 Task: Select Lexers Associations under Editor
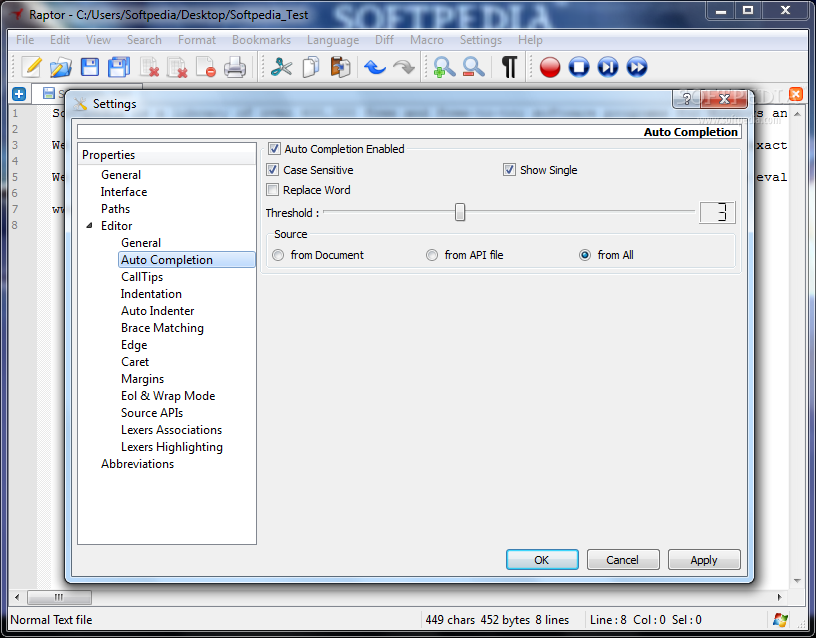coord(172,430)
